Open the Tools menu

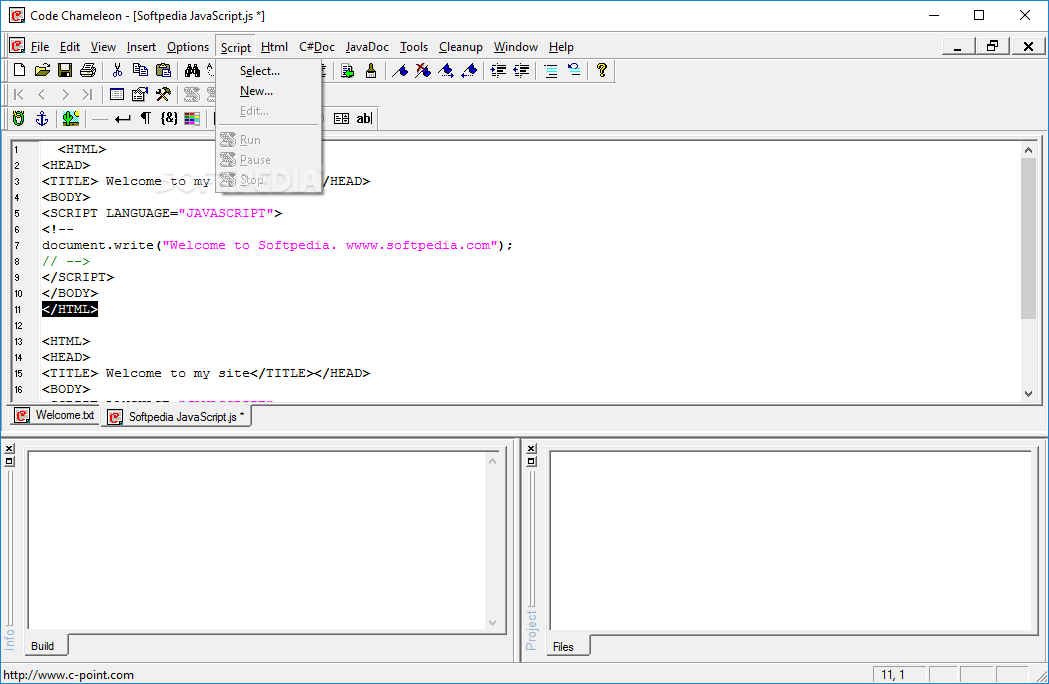pyautogui.click(x=413, y=47)
